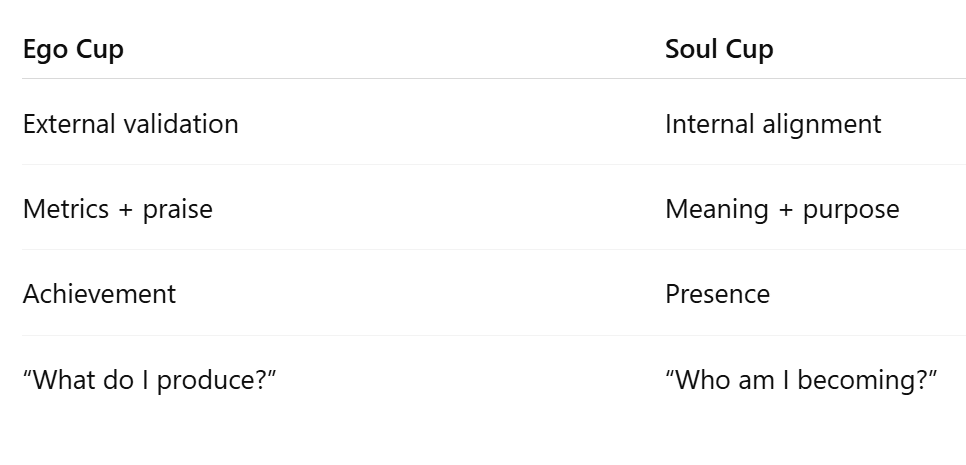Click the Soul Cup column header
The width and height of the screenshot is (966, 465).
[x=719, y=49]
